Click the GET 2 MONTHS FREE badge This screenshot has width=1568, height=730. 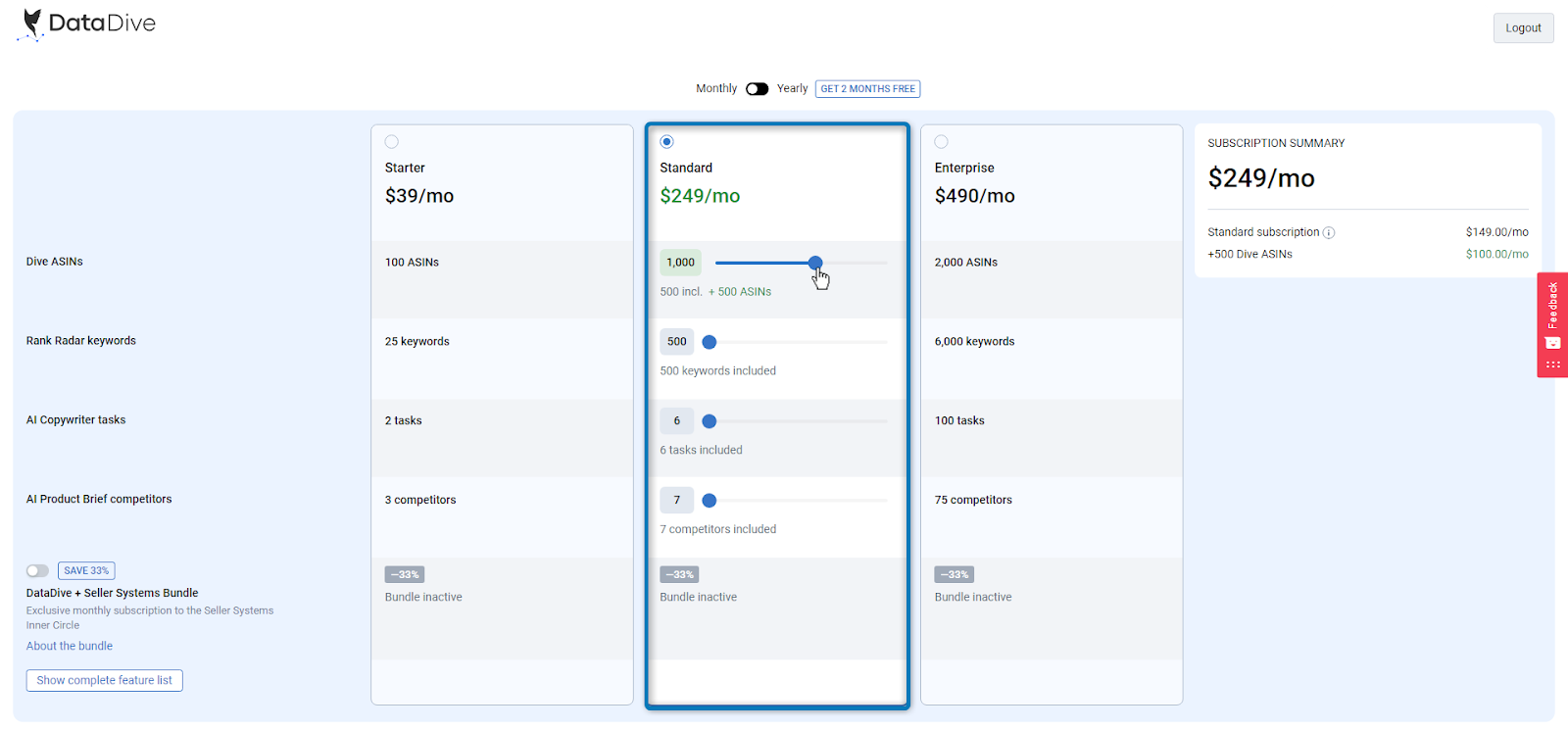[x=867, y=89]
